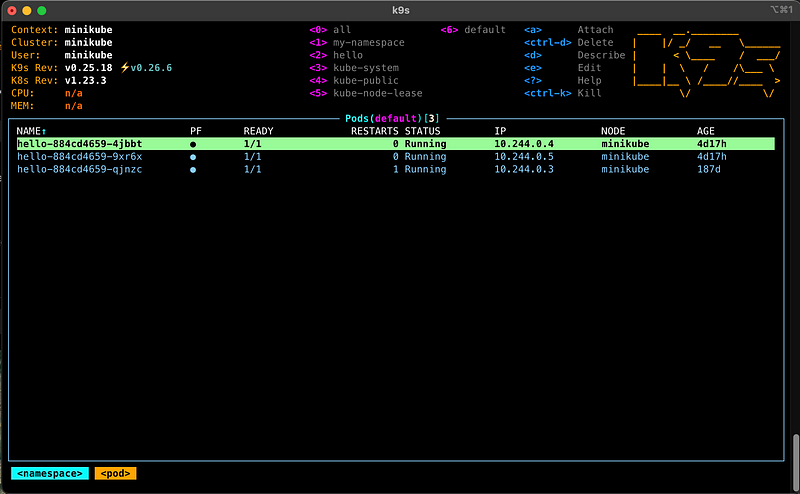Viewport: 800px width, 494px height.
Task: Click the STATUS column header
Action: [x=422, y=131]
